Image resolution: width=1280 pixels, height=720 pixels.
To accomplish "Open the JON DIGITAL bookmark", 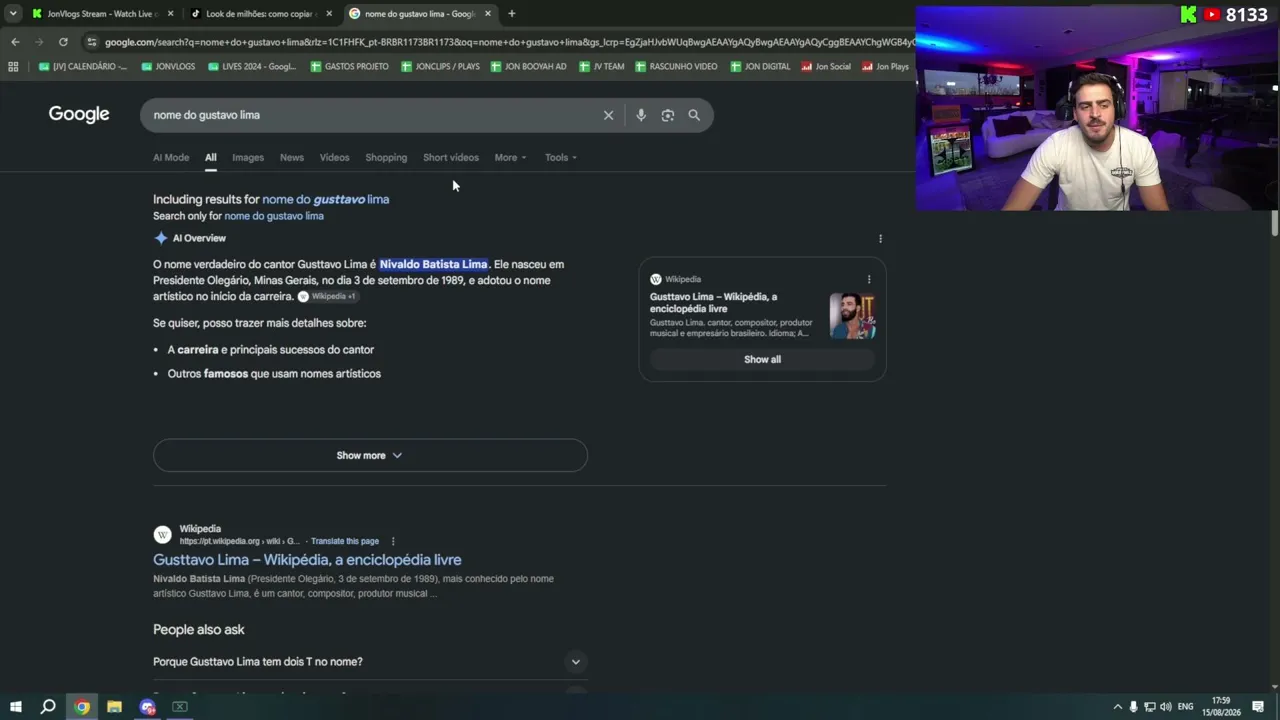I will click(x=760, y=67).
